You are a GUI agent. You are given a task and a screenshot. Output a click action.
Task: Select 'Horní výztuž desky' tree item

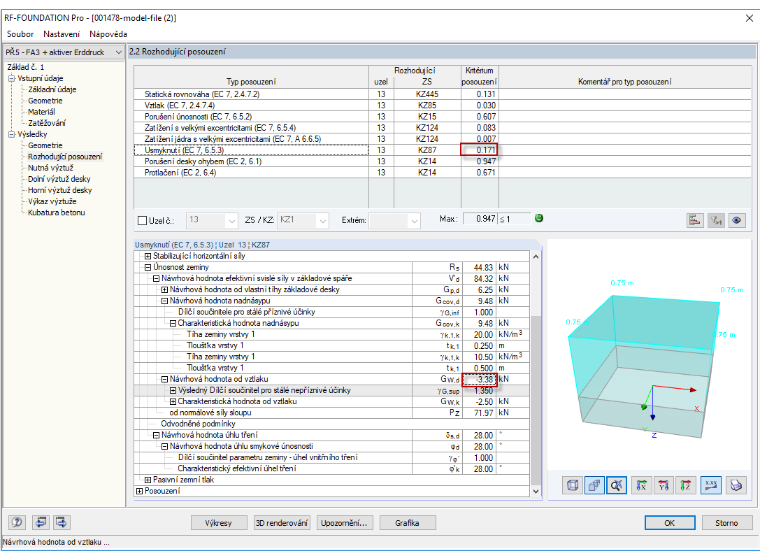(x=60, y=190)
